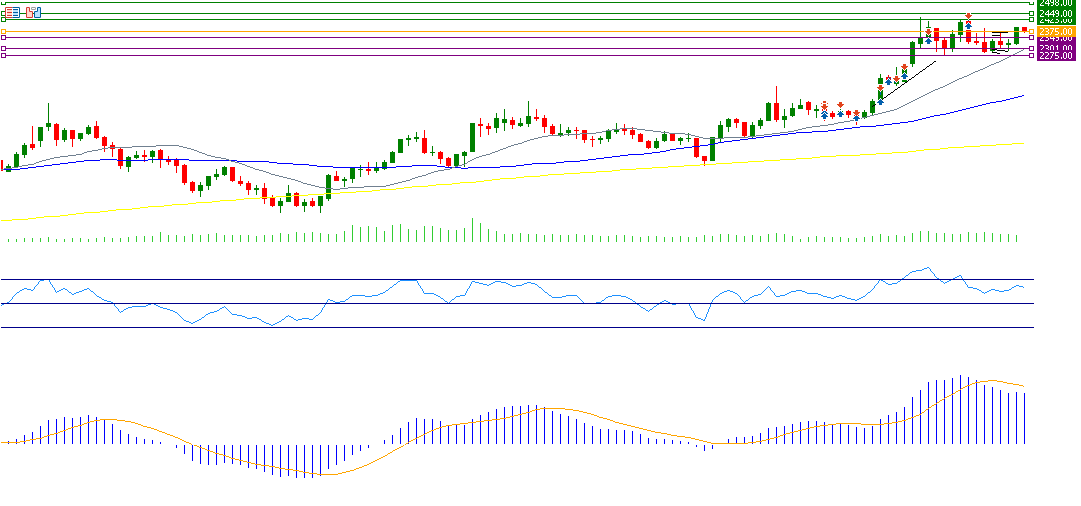Click the lowest purple line's left-end handle

[x=3, y=56]
